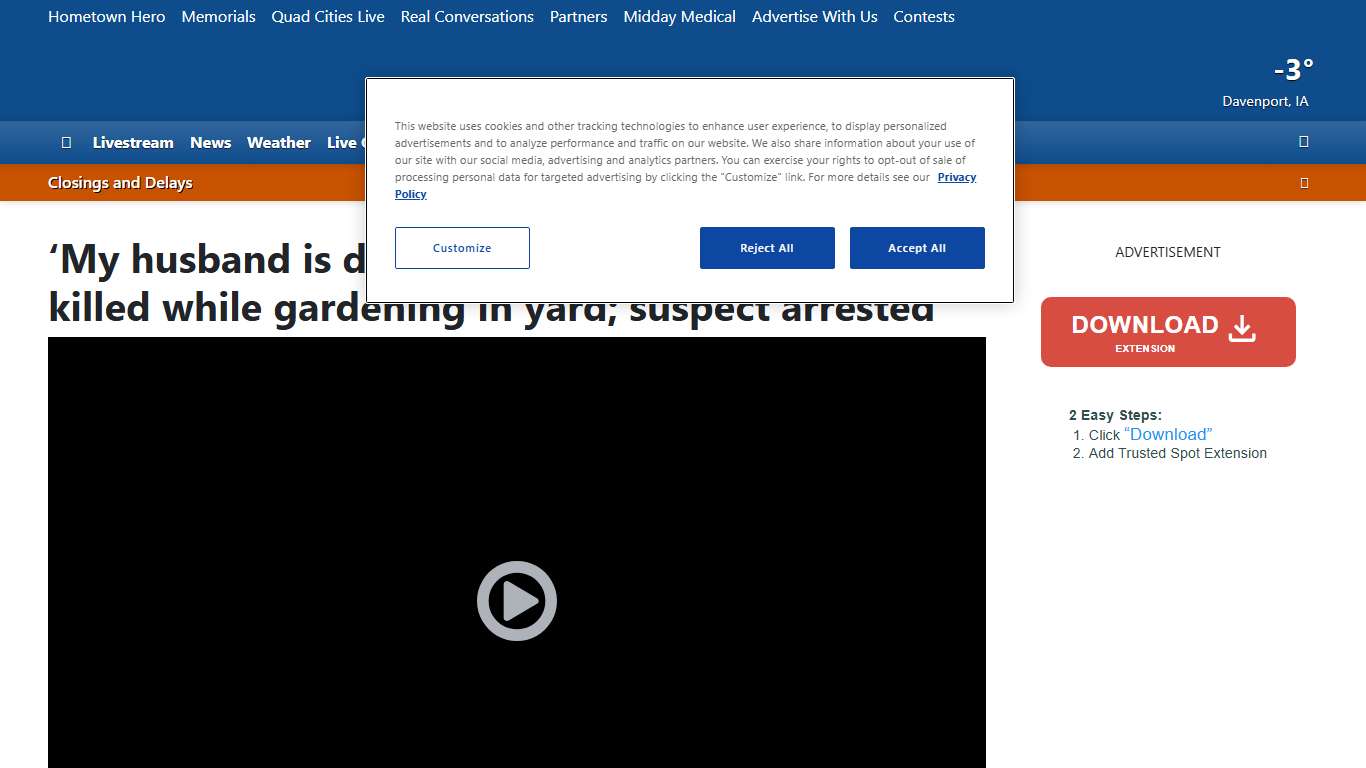This screenshot has height=768, width=1366.
Task: Open the Privacy Policy link
Action: pyautogui.click(x=956, y=177)
